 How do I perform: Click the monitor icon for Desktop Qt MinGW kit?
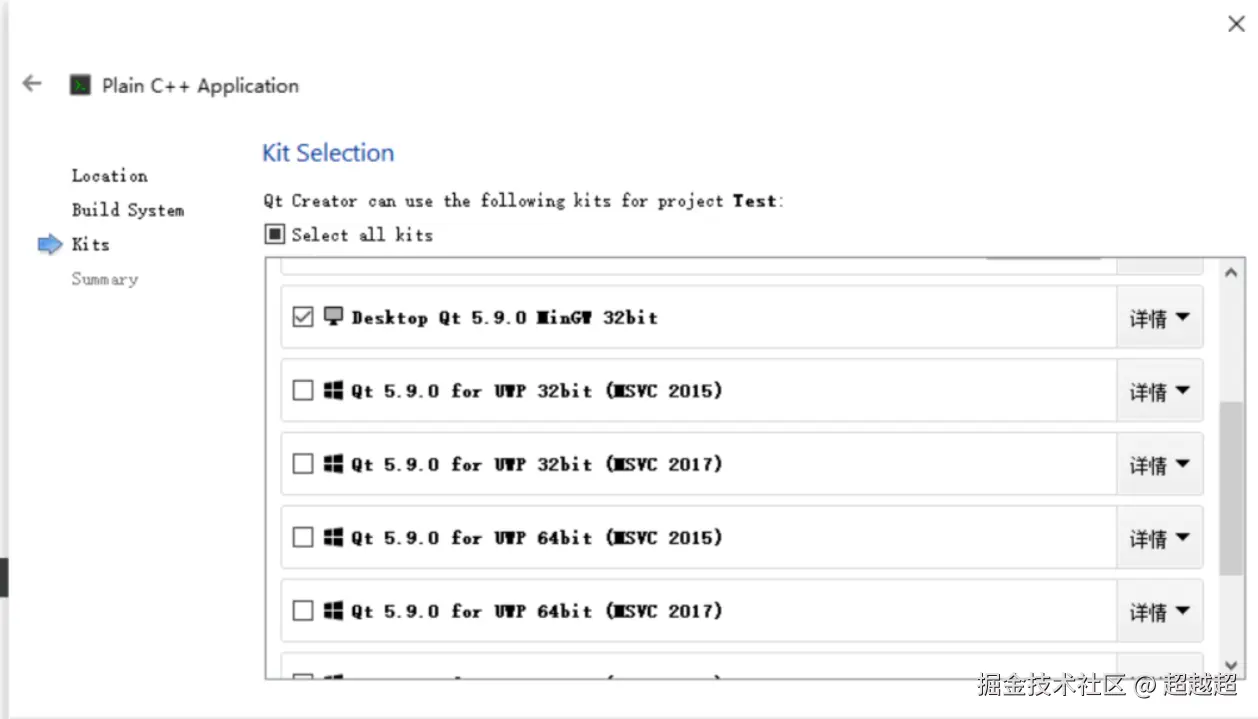pyautogui.click(x=333, y=317)
